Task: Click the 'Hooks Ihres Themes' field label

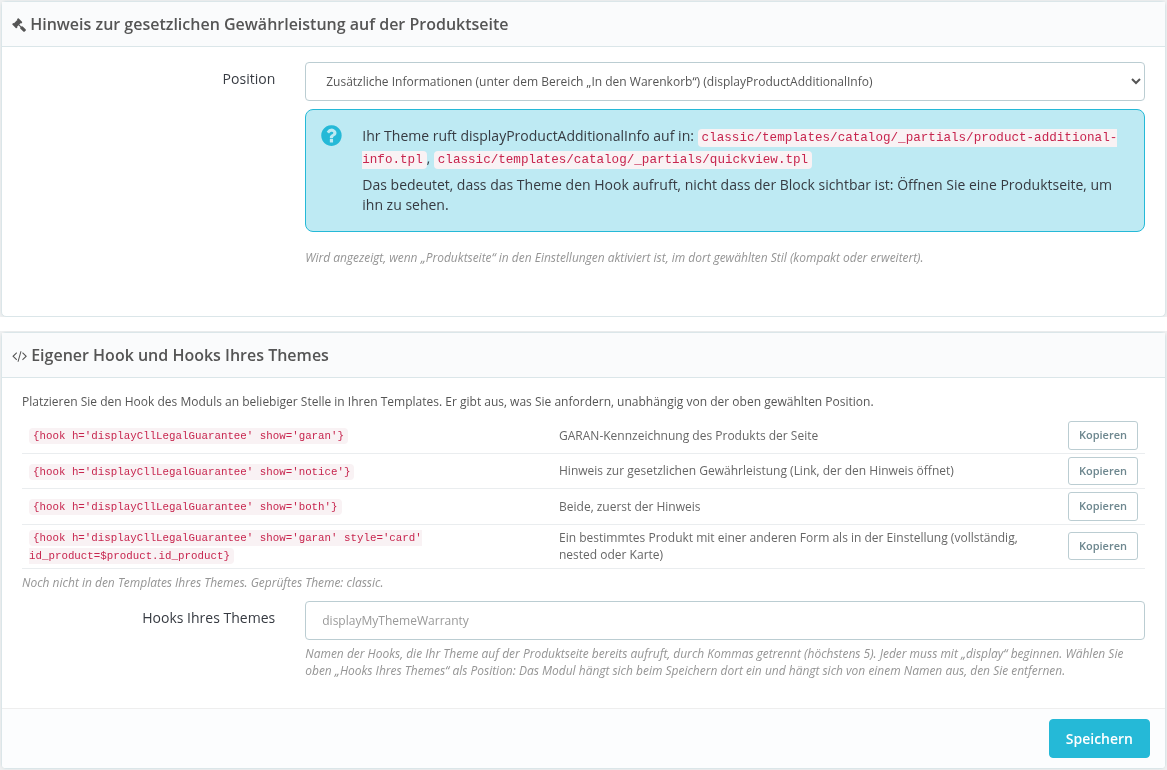Action: point(208,618)
